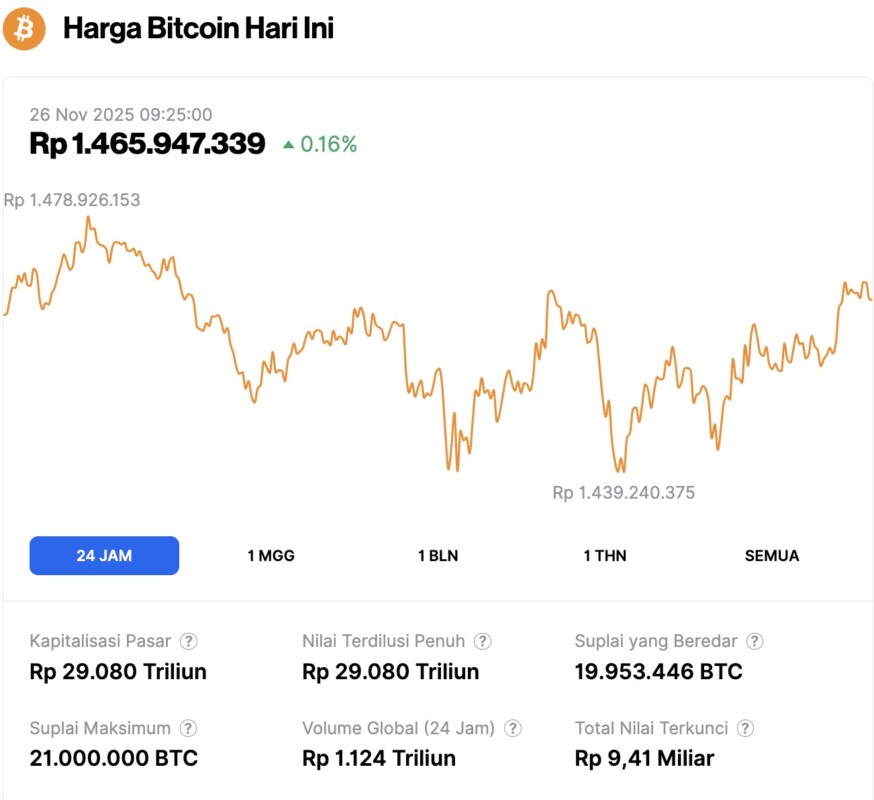Show the SEMUA all-time chart

point(772,556)
